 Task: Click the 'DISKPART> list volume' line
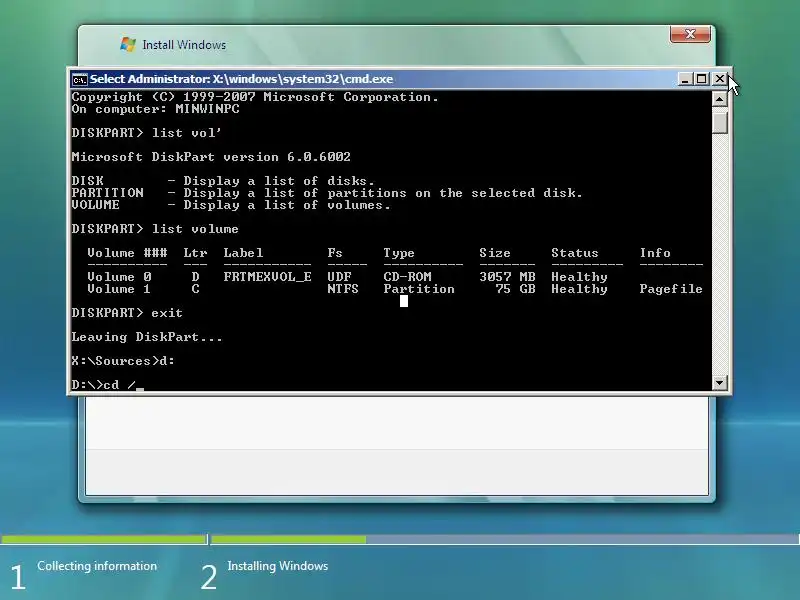(x=155, y=229)
